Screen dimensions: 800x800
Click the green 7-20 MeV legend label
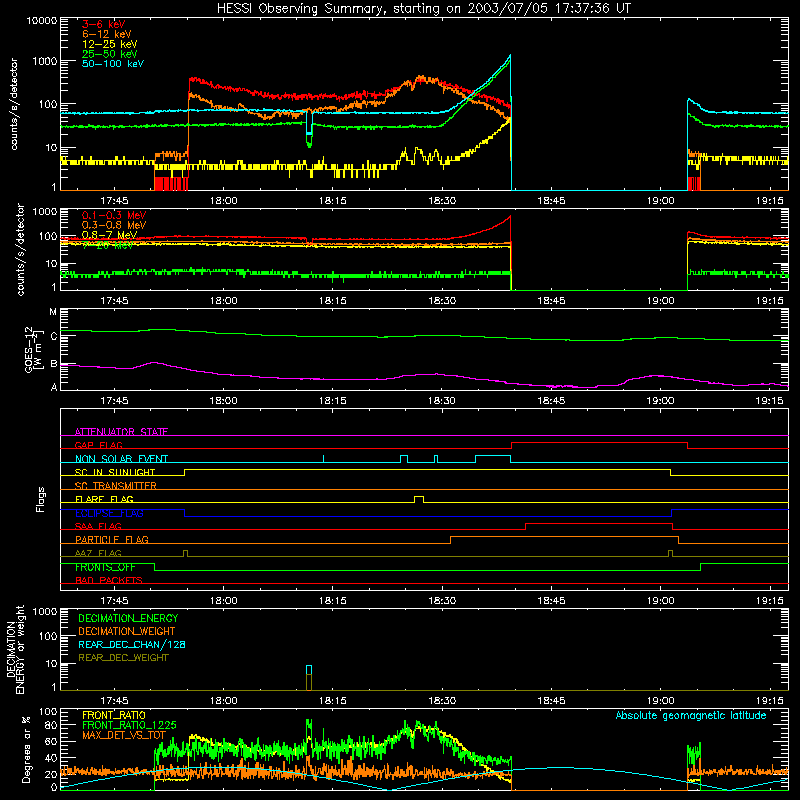(108, 245)
